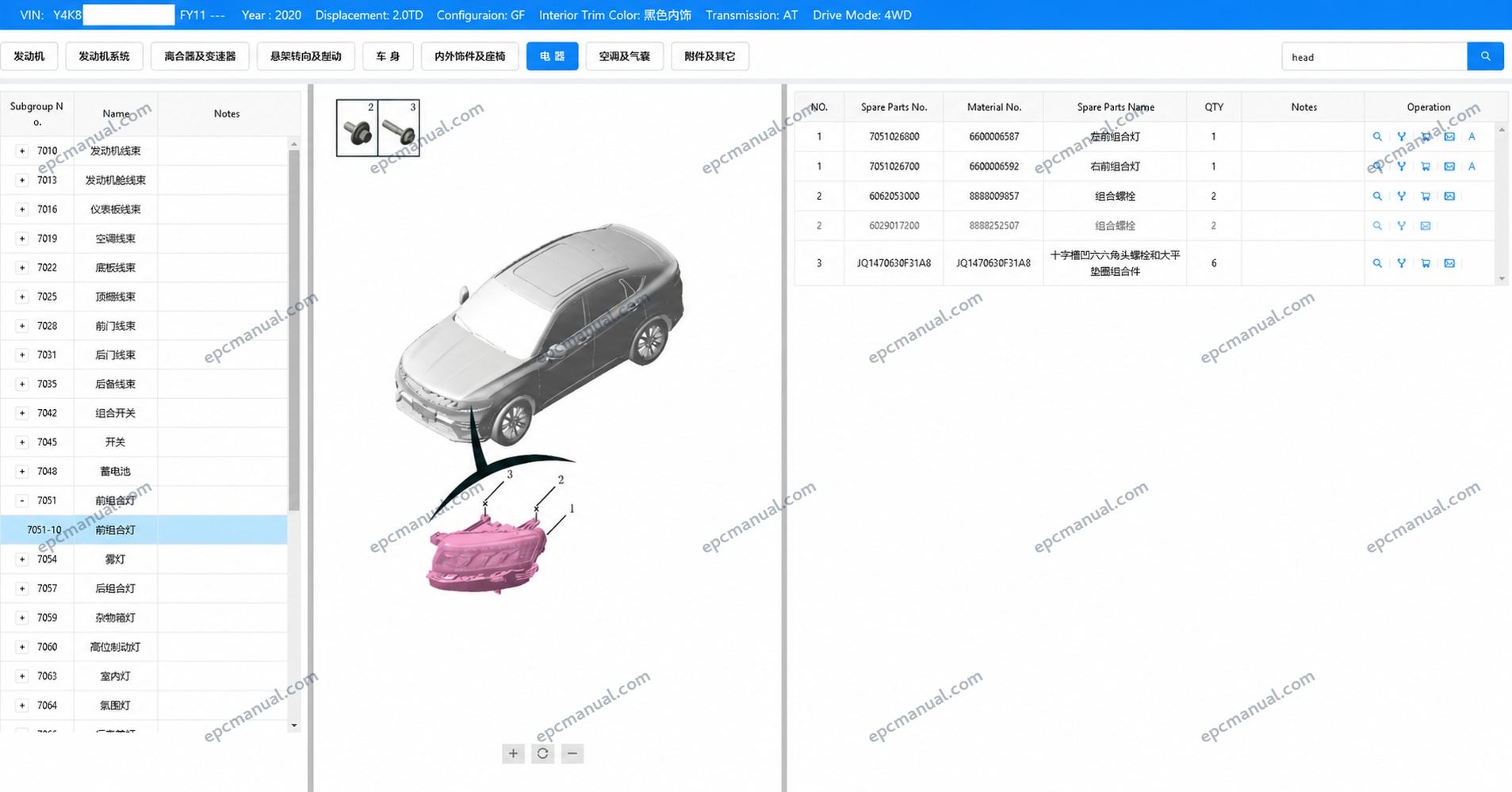The height and width of the screenshot is (792, 1512).
Task: Click the A icon for part 7051026800
Action: 1472,136
